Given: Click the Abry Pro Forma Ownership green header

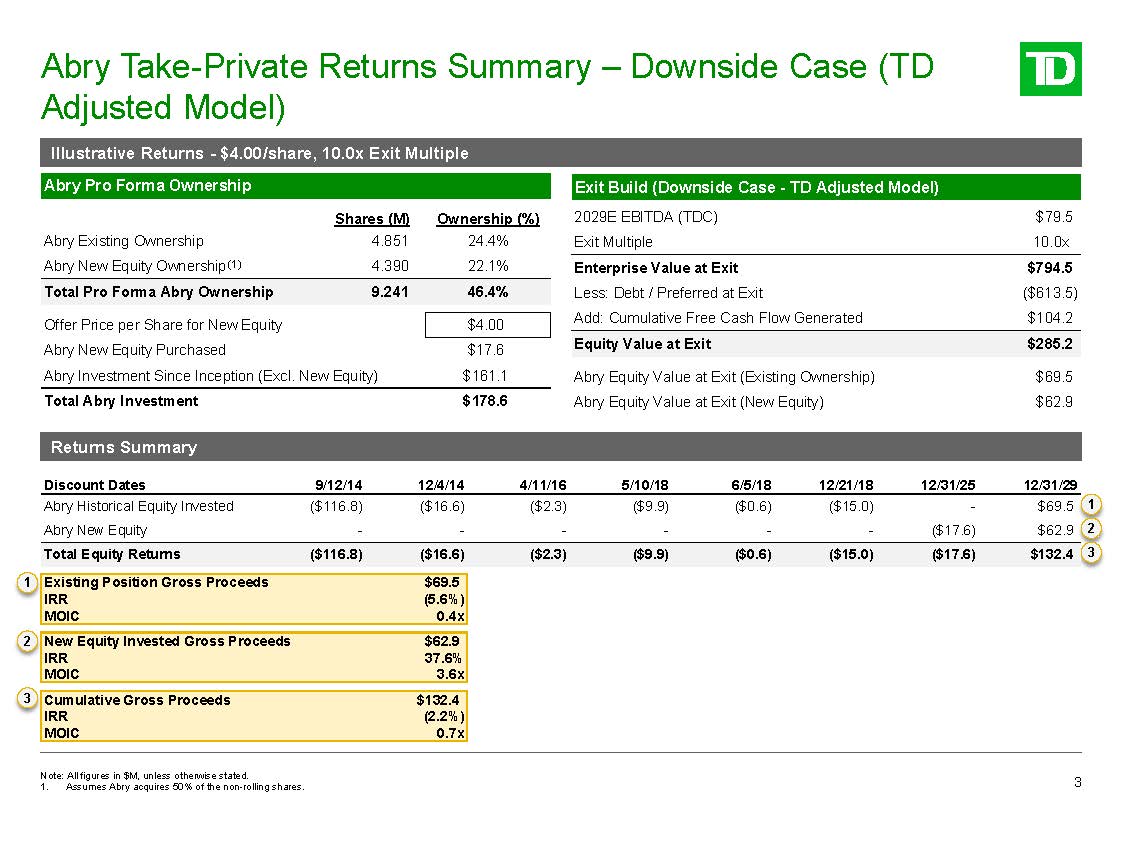Looking at the screenshot, I should 295,186.
